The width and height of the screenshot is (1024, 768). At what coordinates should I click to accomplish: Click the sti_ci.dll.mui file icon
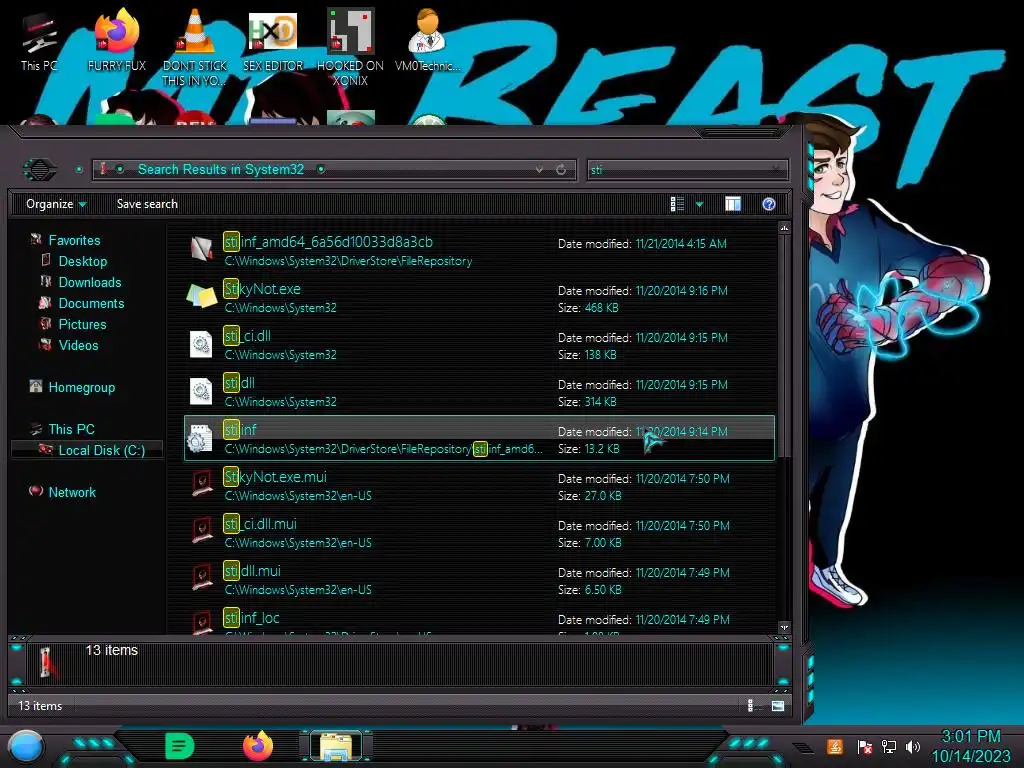[202, 532]
